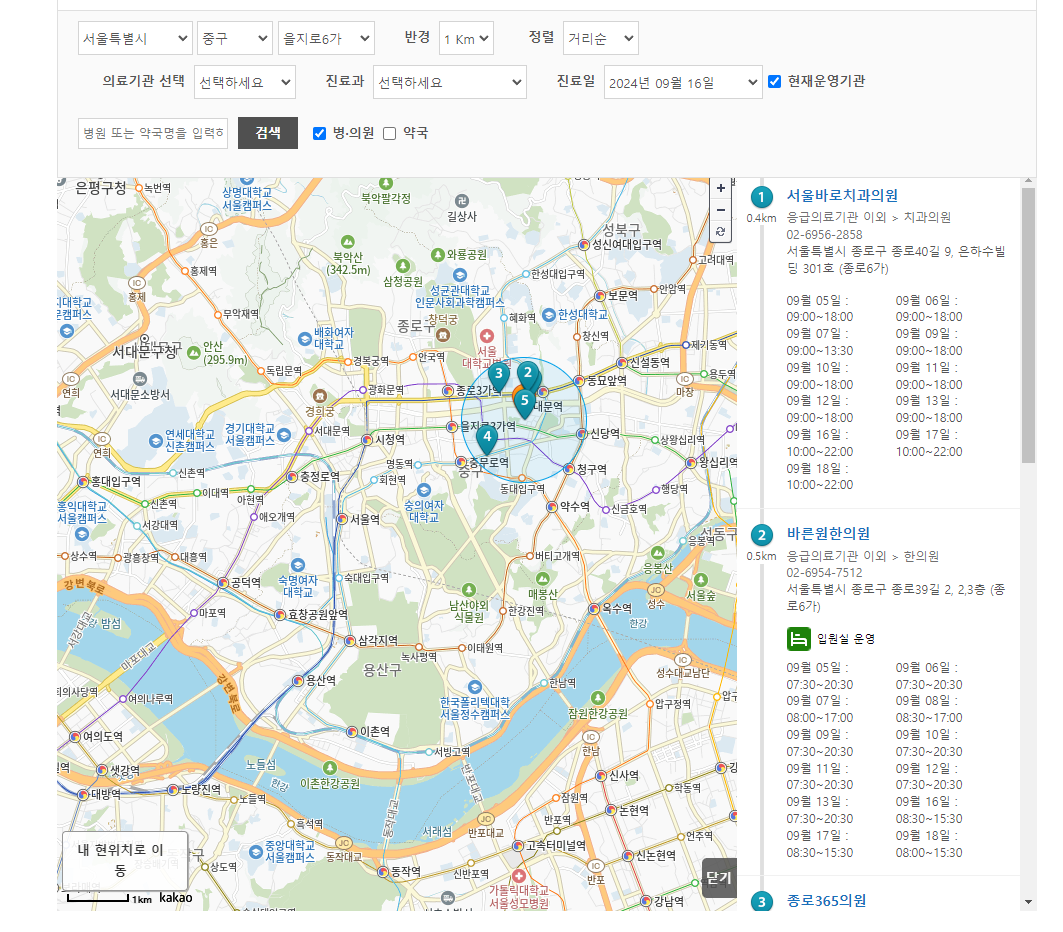Screen dimensions: 1063x932
Task: Click the 0.5km distance label
Action: coord(761,556)
